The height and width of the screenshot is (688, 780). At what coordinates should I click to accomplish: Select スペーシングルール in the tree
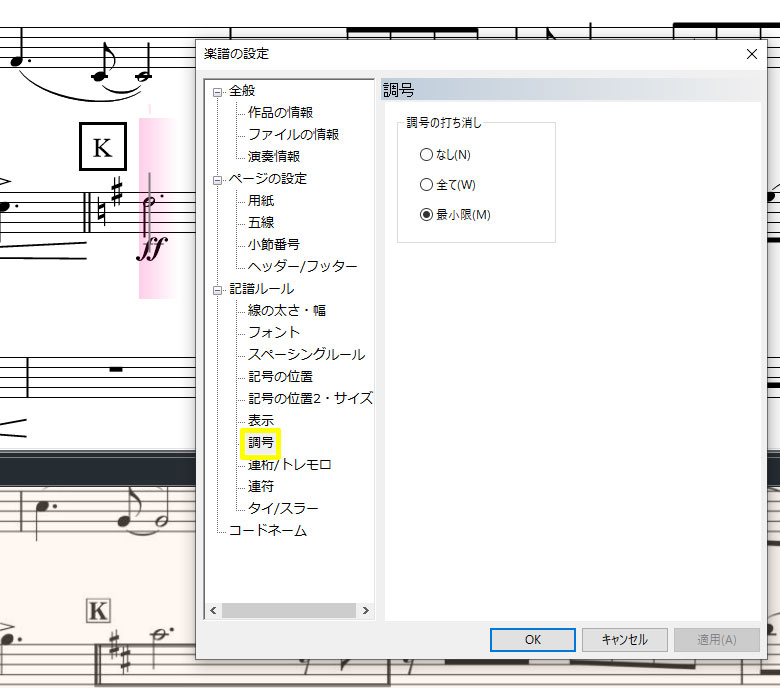306,354
